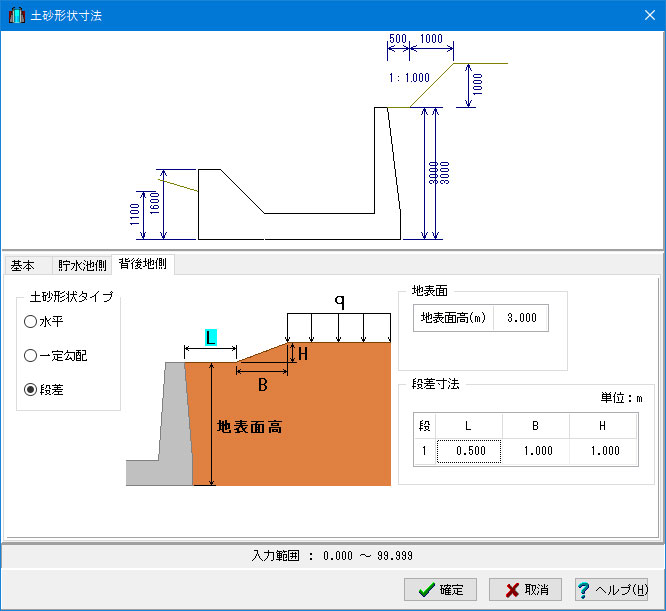
Task: Click the red X icon on 取消
Action: [512, 590]
